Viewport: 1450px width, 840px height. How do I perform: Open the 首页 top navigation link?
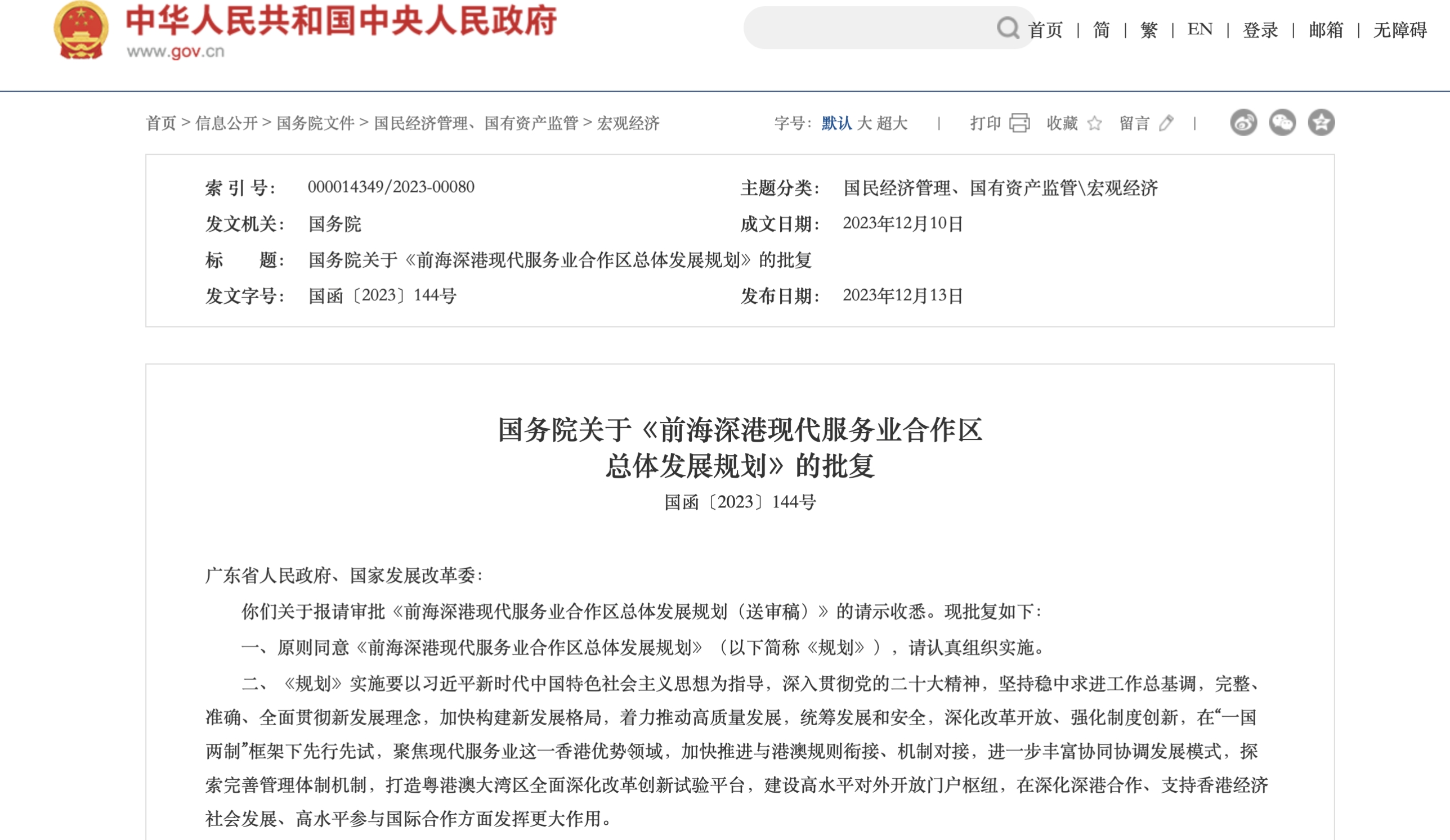1045,30
